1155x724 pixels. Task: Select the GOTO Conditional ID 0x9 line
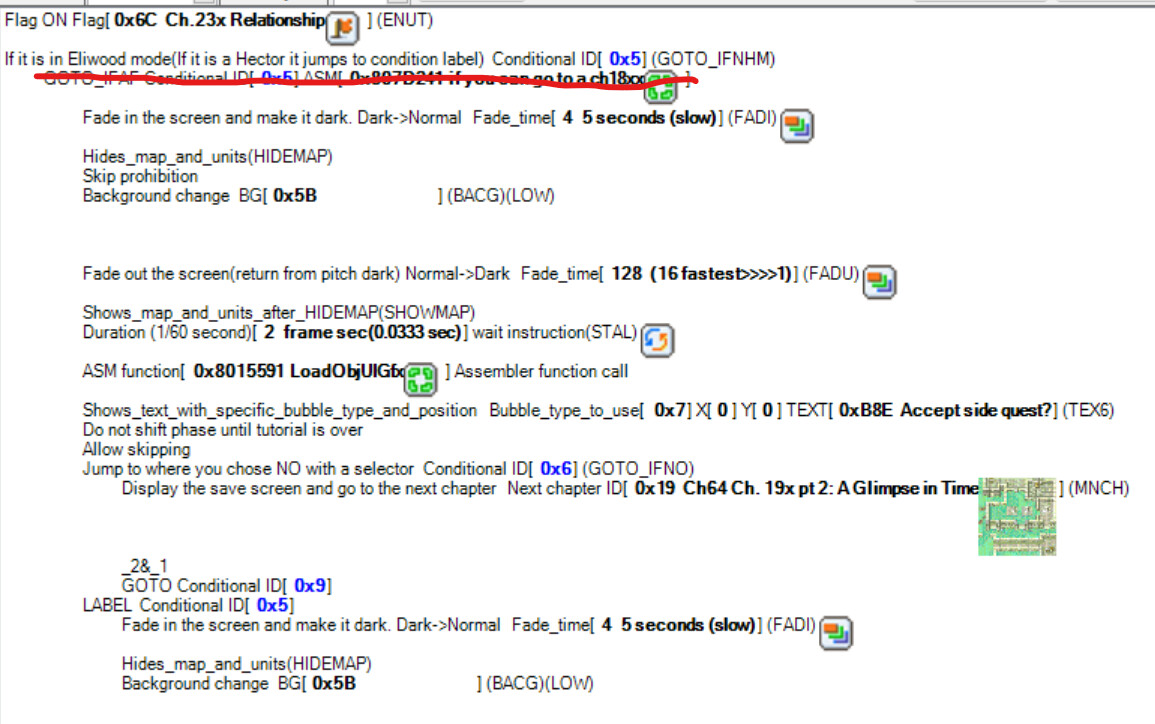click(x=226, y=586)
